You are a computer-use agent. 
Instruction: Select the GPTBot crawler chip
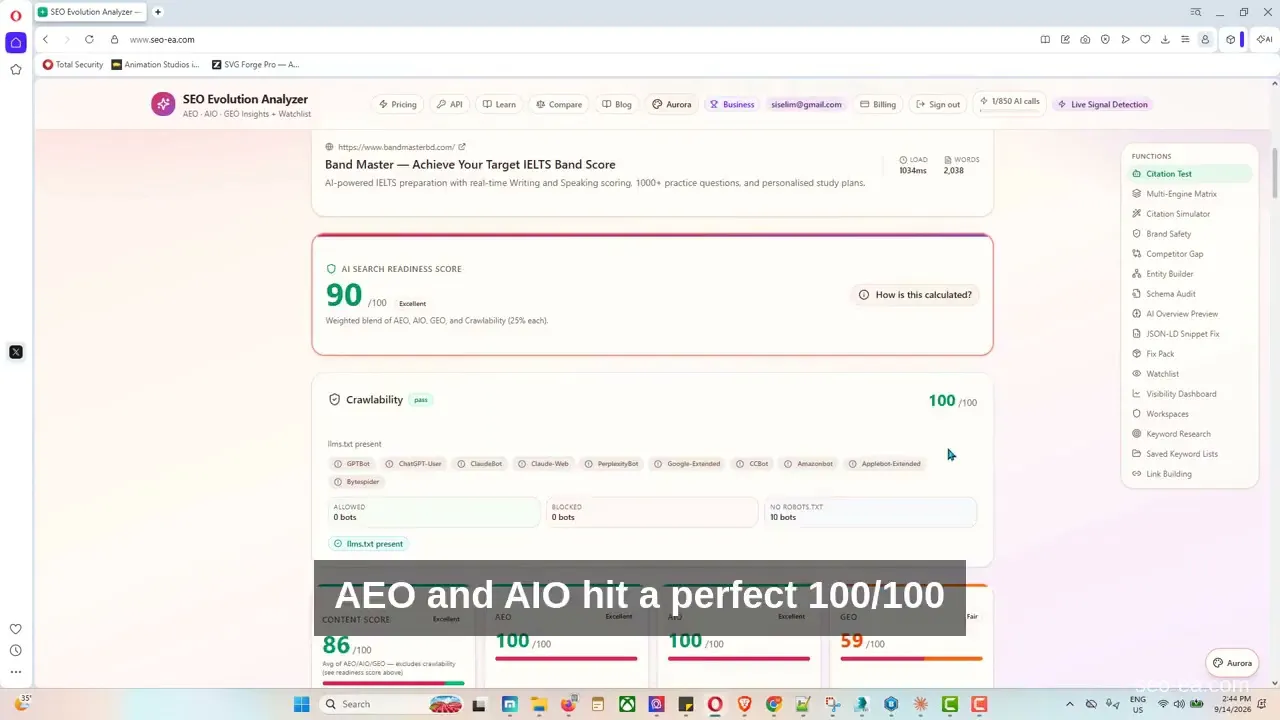(352, 464)
